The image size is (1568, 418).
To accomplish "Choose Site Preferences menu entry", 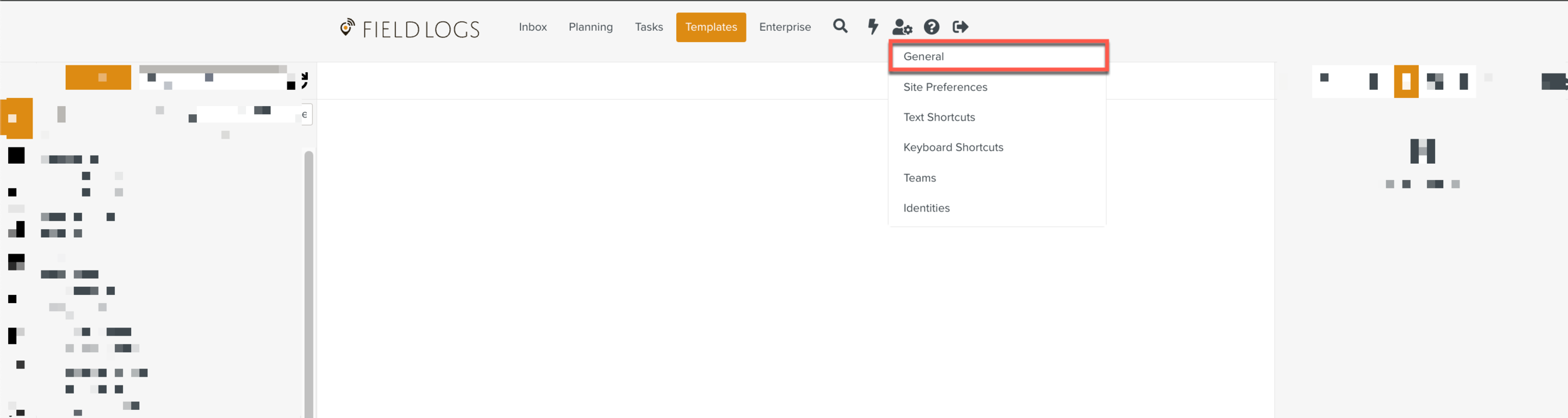I will pos(945,87).
